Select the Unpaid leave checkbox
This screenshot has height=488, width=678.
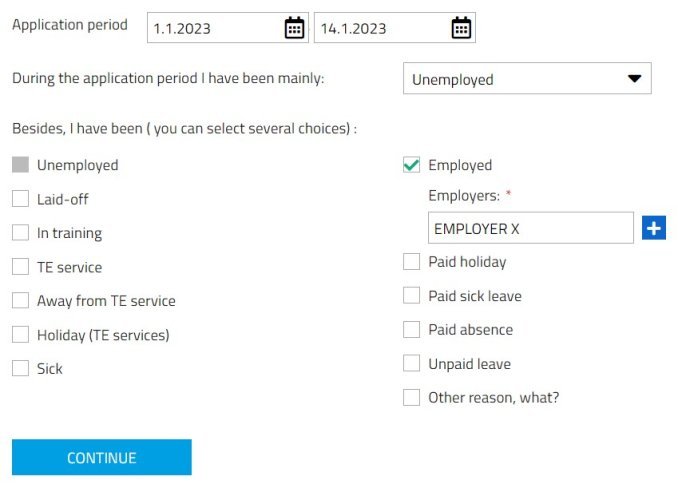(411, 364)
